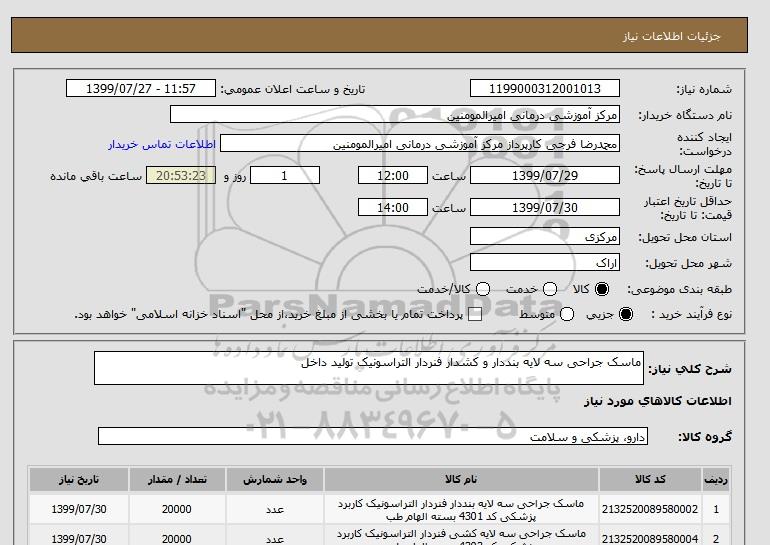Click the price validity date 1399/07/30 field
770x545 pixels.
click(545, 207)
